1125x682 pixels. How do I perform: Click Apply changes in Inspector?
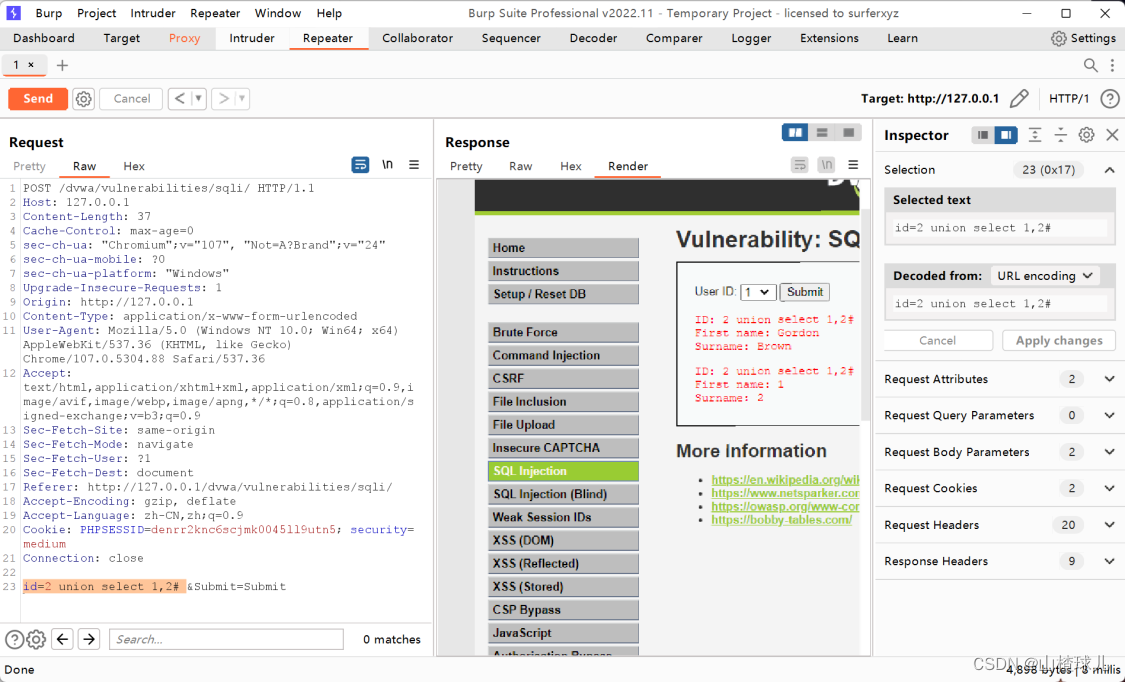click(x=1058, y=341)
